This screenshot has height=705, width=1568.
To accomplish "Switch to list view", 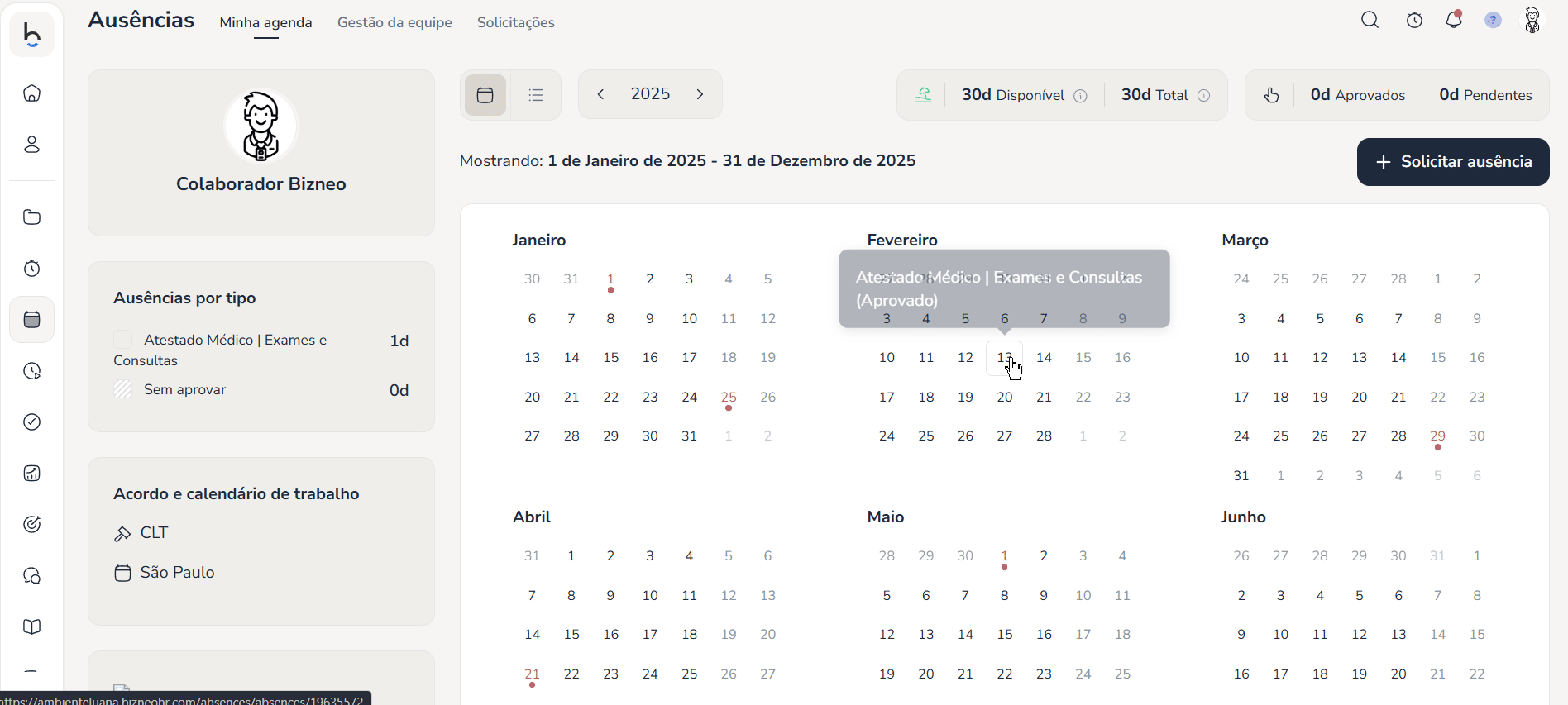I will 536,95.
